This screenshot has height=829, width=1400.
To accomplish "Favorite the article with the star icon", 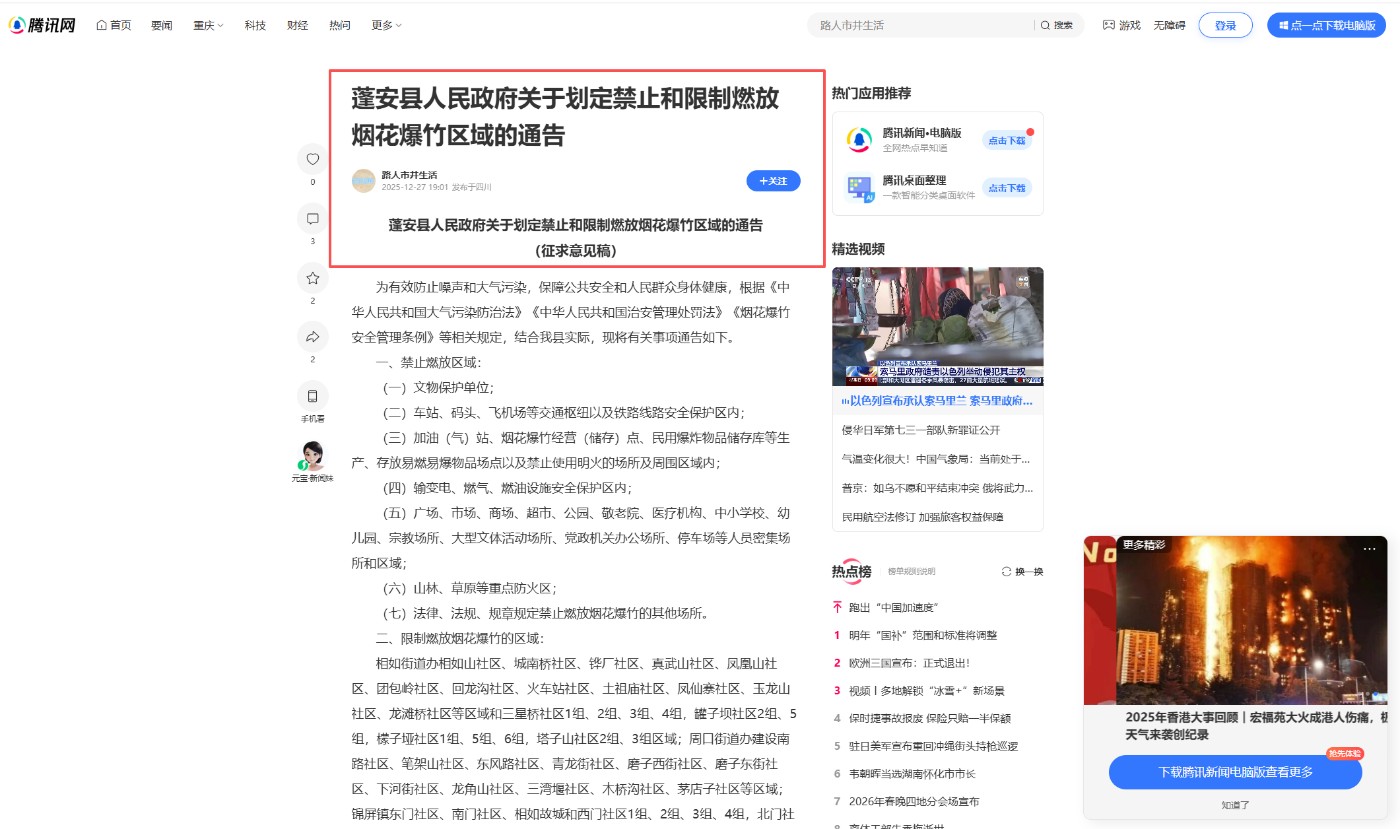I will tap(312, 278).
